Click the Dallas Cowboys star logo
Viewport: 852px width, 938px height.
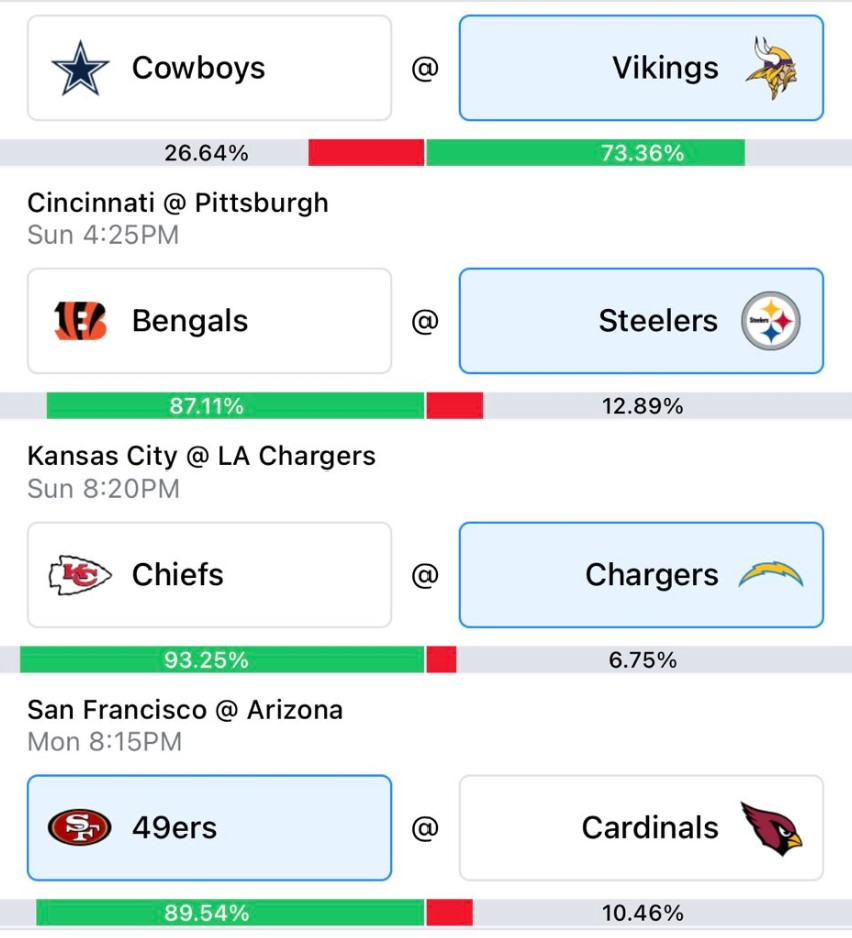point(80,68)
